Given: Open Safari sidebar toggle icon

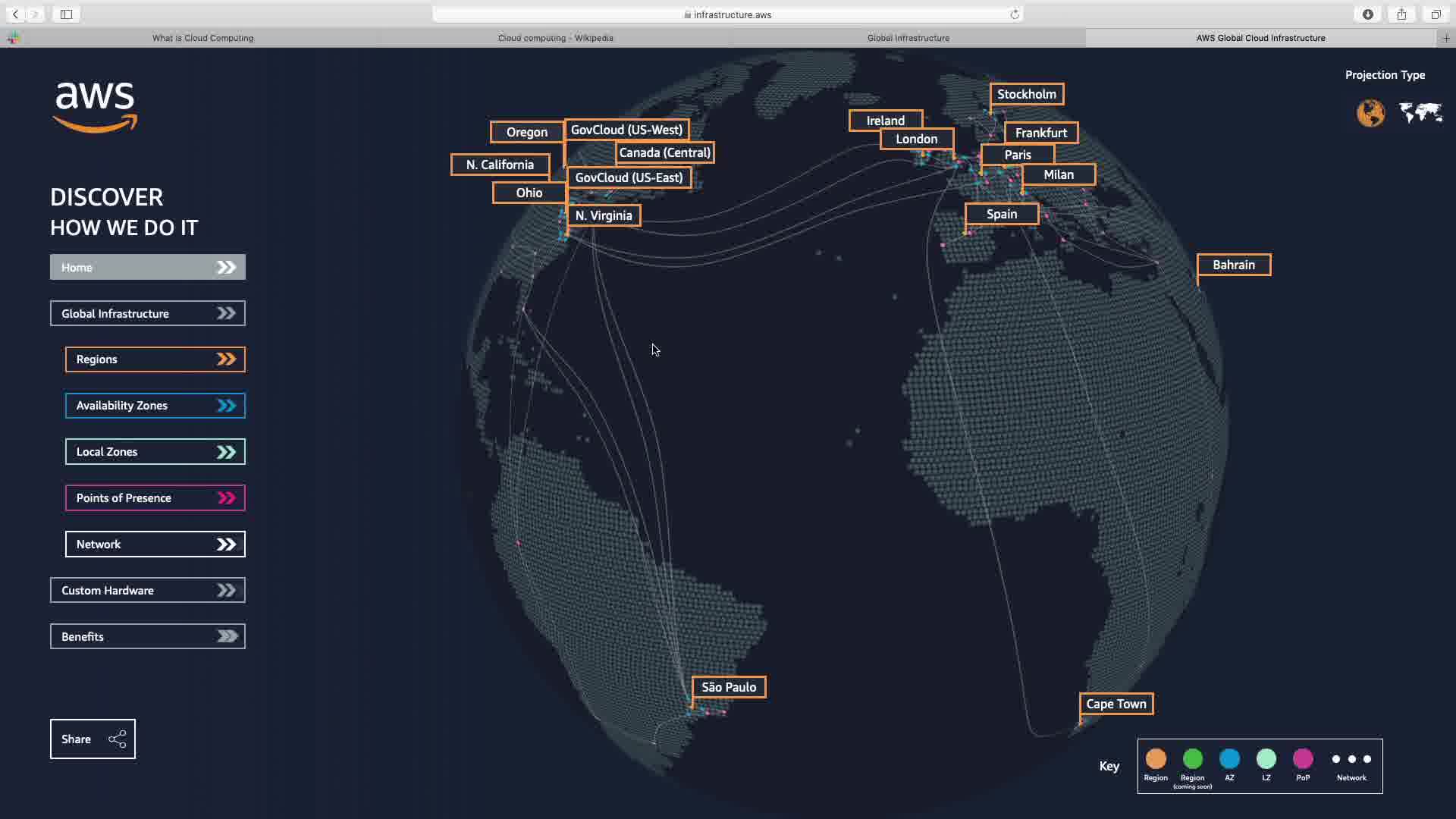Looking at the screenshot, I should [66, 14].
